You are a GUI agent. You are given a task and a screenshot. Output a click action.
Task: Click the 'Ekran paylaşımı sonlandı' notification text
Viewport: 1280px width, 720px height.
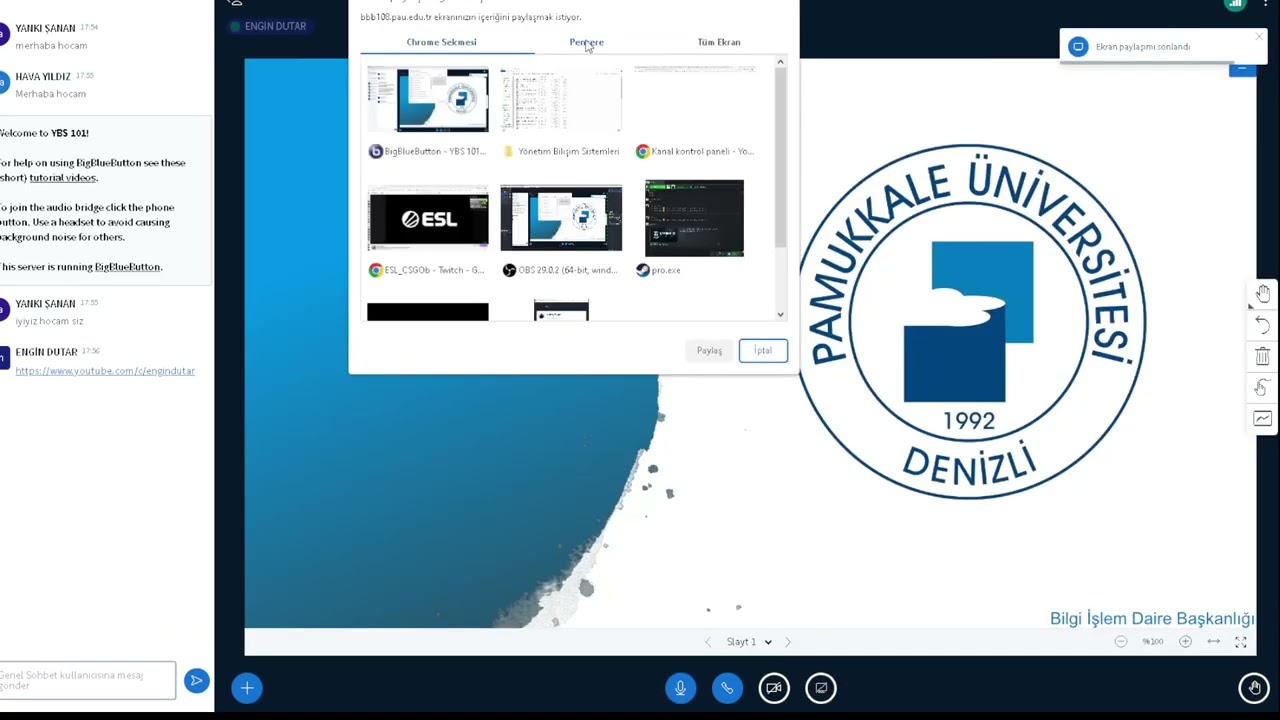1143,47
